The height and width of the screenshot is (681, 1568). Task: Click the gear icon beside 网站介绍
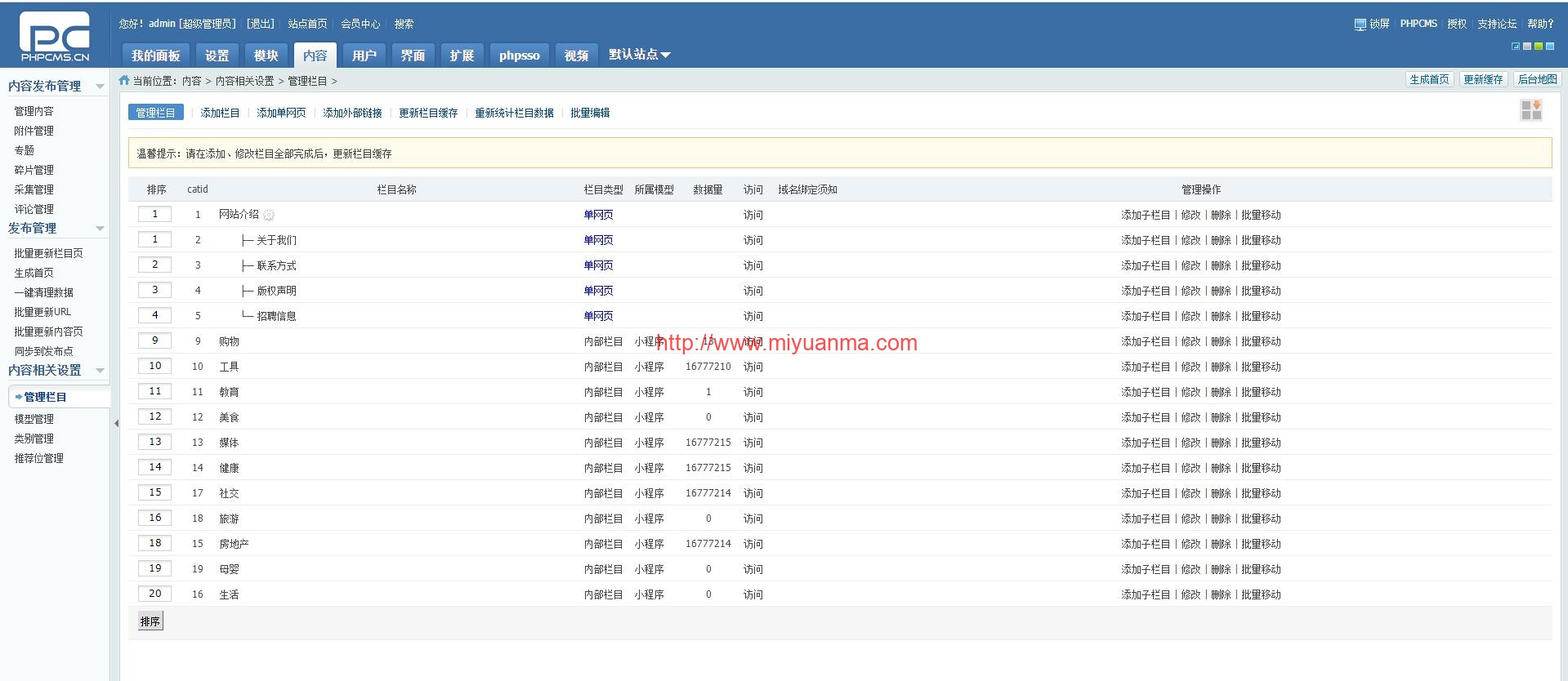(x=269, y=215)
